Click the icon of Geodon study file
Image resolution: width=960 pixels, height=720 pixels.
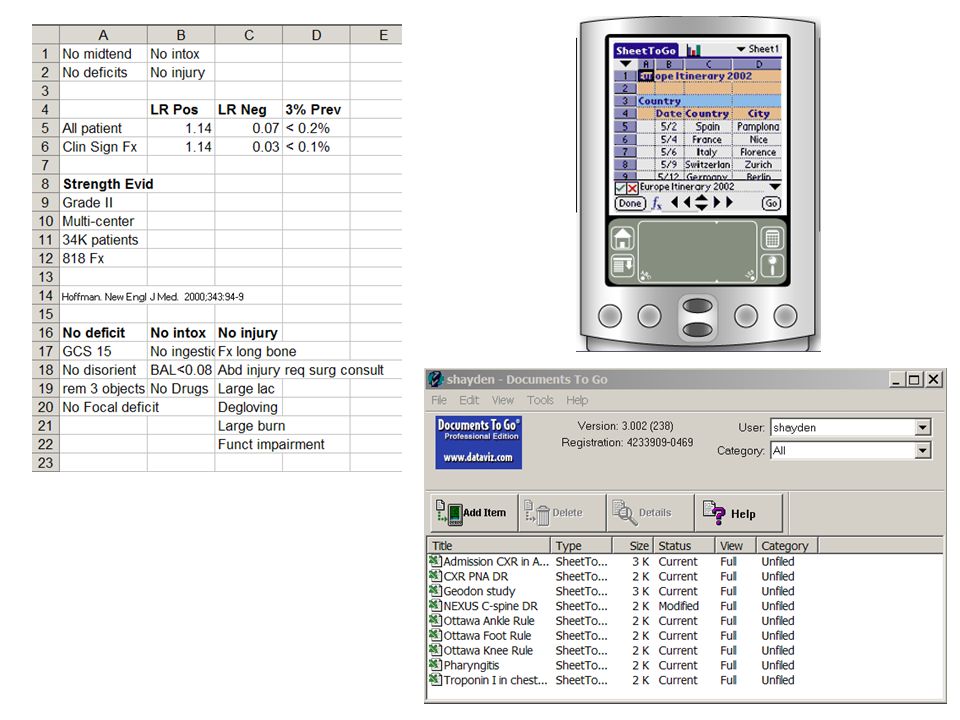point(435,591)
